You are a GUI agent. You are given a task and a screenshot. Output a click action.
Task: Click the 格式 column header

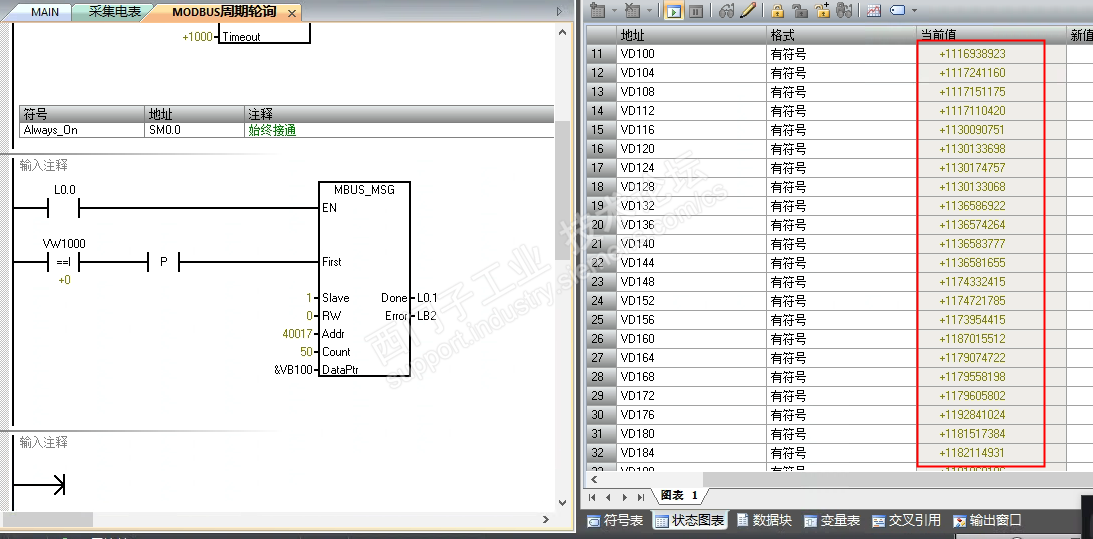pos(841,35)
